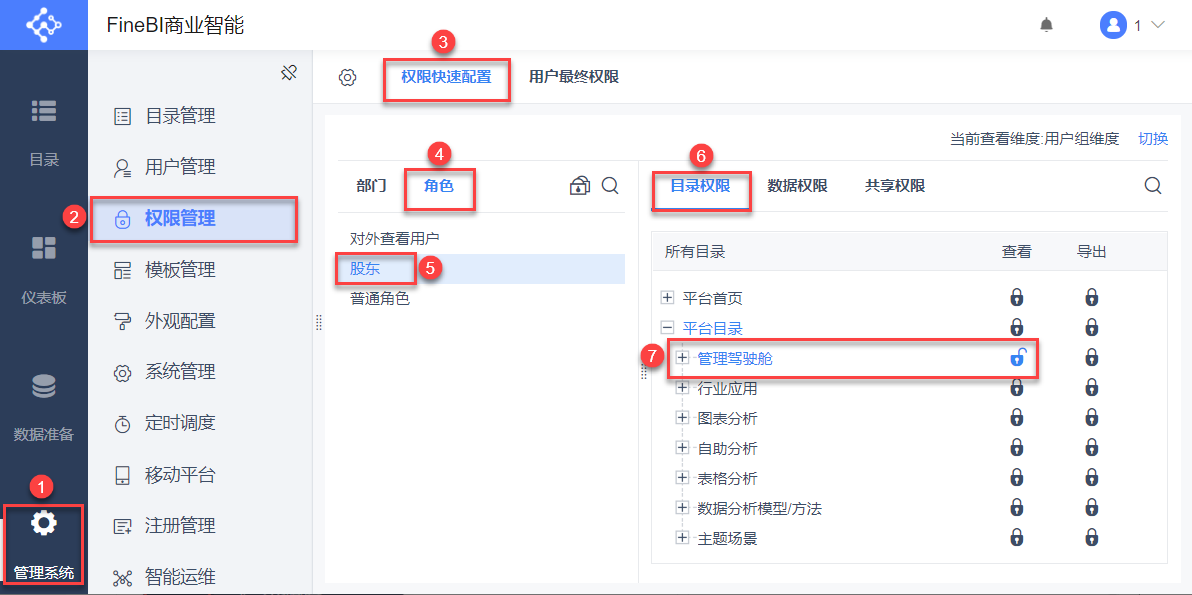Click the pin icon in the sidebar
Screen dimensions: 1192x595
coord(289,73)
